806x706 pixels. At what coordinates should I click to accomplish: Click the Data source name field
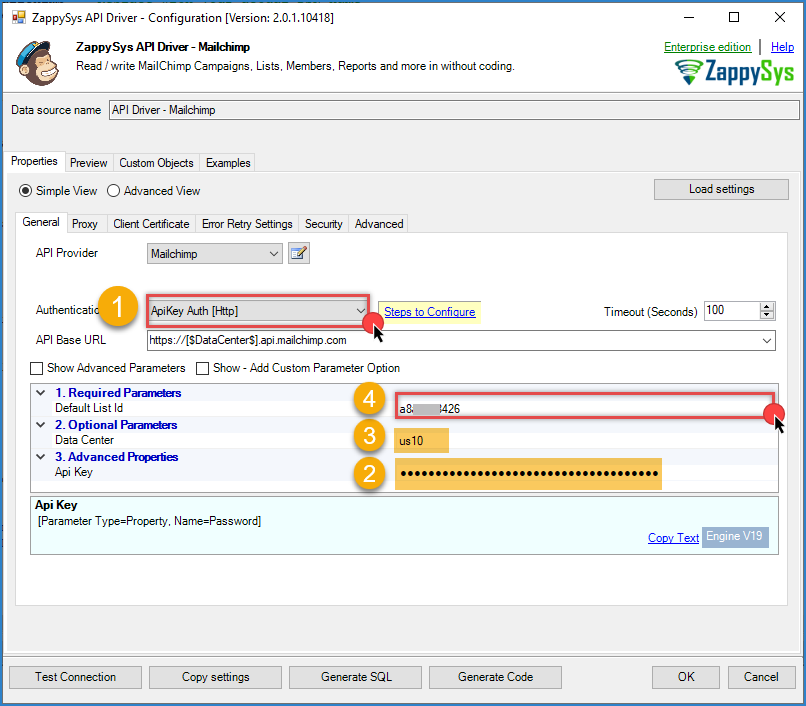coord(454,110)
